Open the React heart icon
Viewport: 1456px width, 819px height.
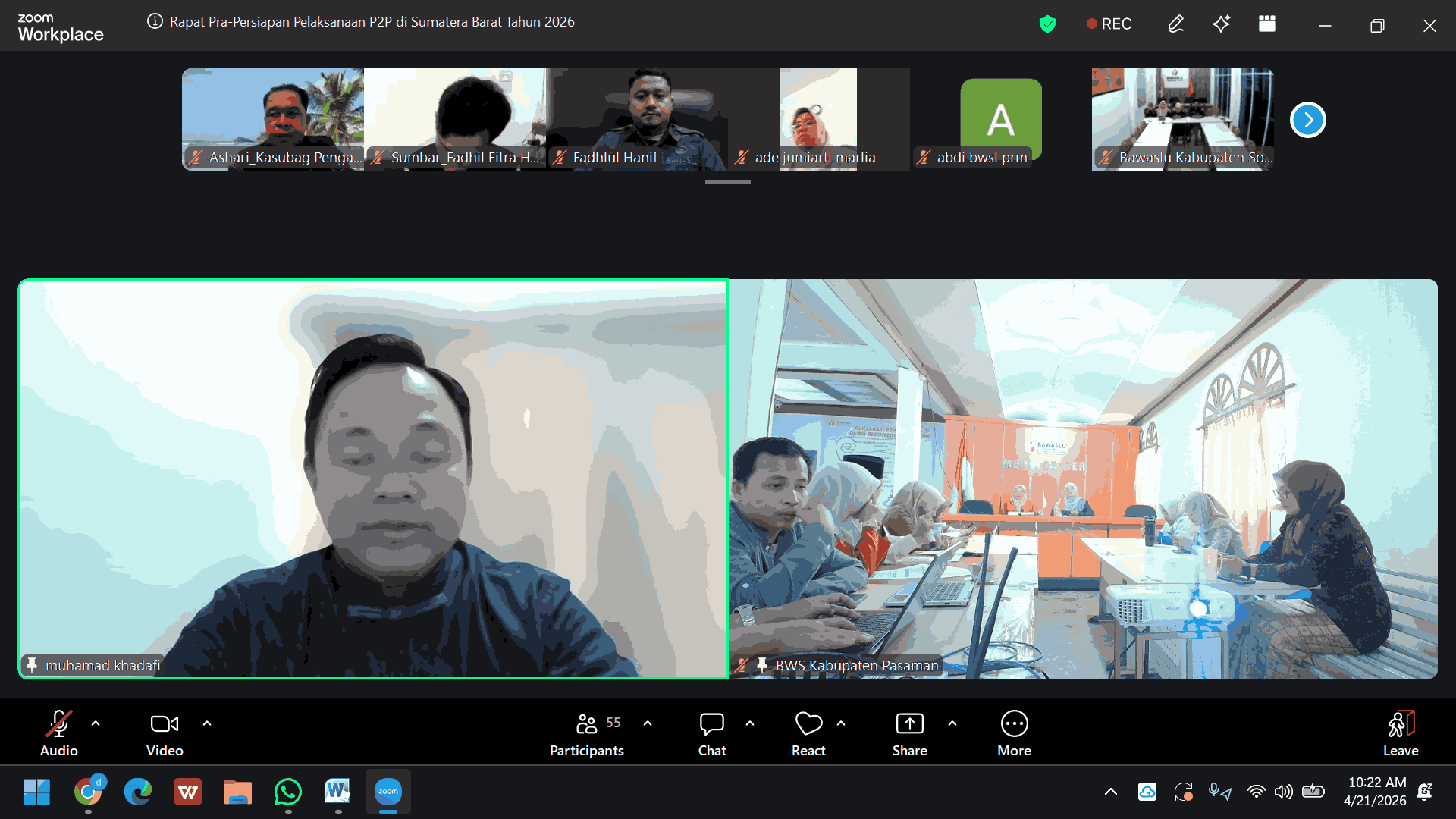click(x=808, y=724)
